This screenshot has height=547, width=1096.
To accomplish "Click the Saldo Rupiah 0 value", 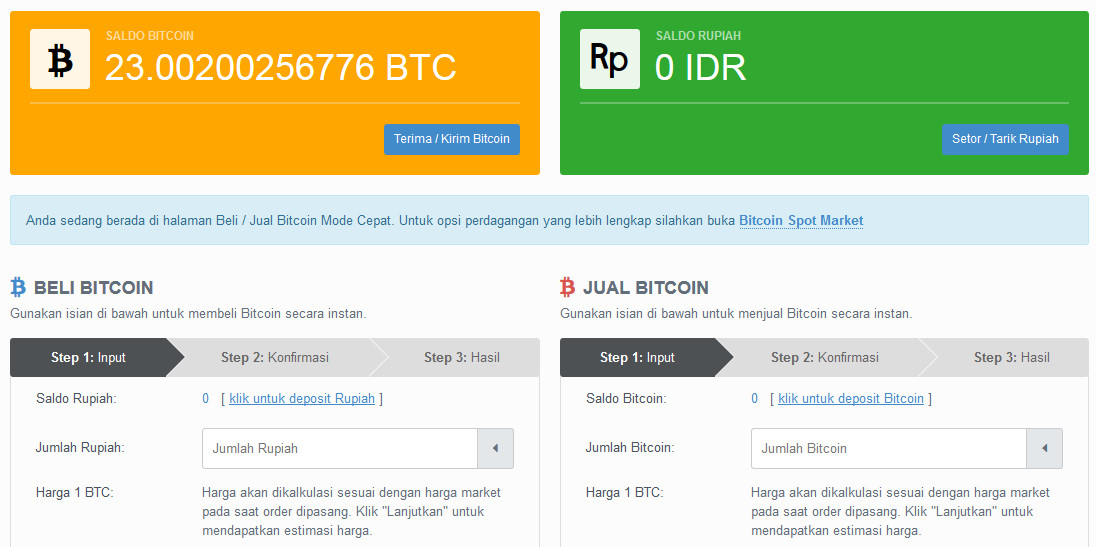I will [206, 399].
